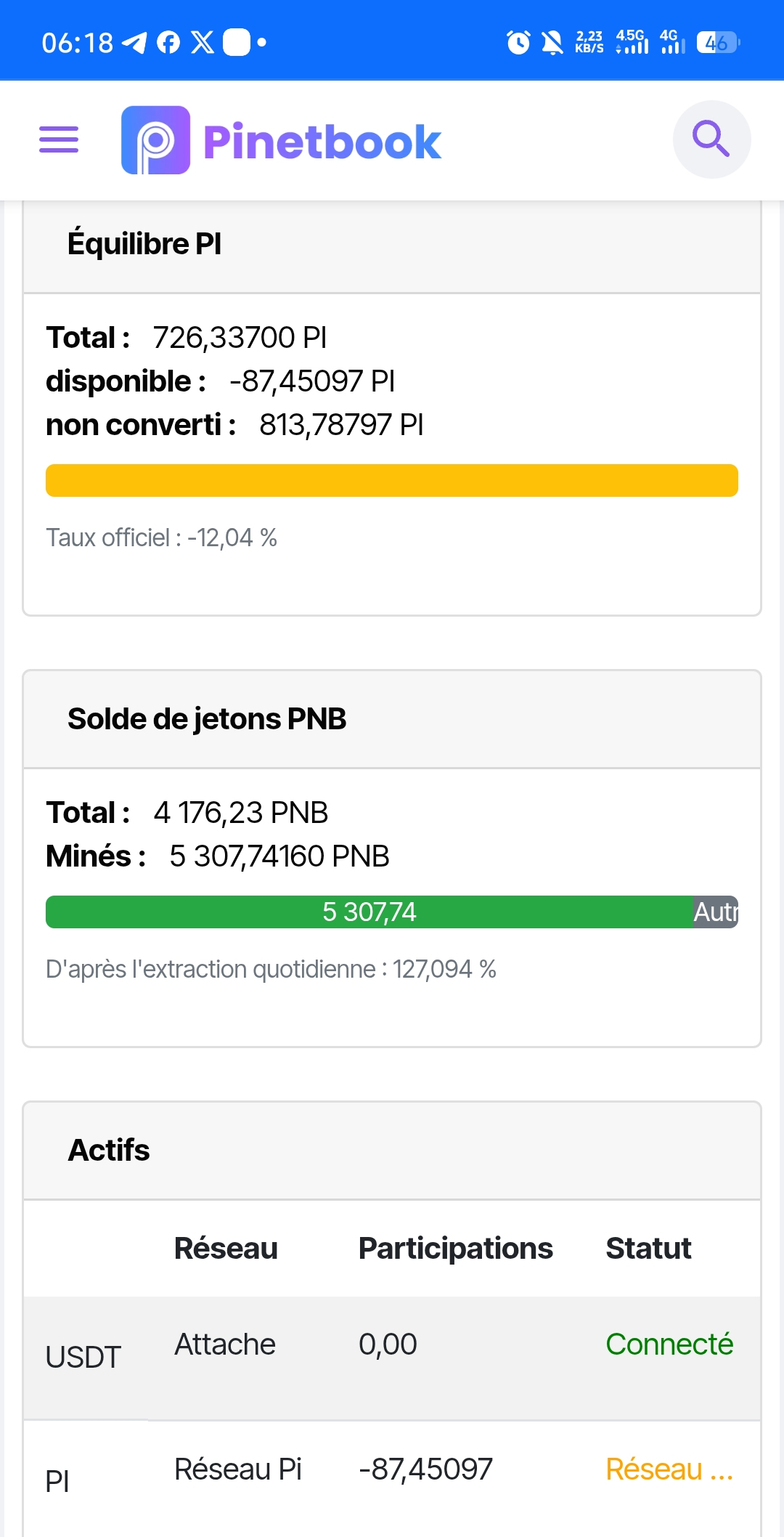This screenshot has height=1537, width=784.
Task: Select the PI asset row label
Action: tap(57, 1481)
